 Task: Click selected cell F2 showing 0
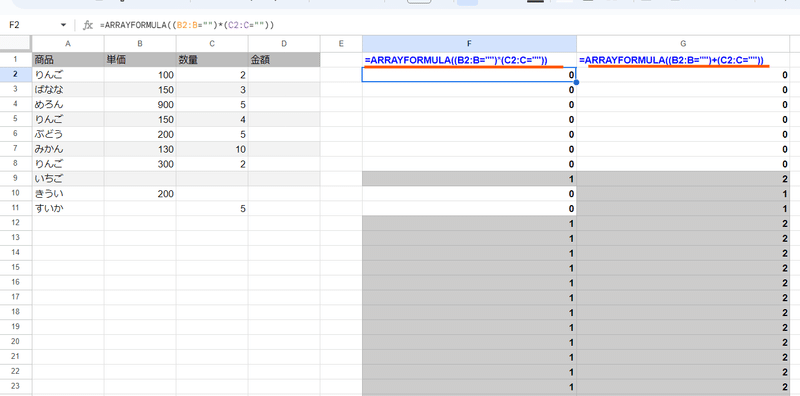click(x=469, y=75)
